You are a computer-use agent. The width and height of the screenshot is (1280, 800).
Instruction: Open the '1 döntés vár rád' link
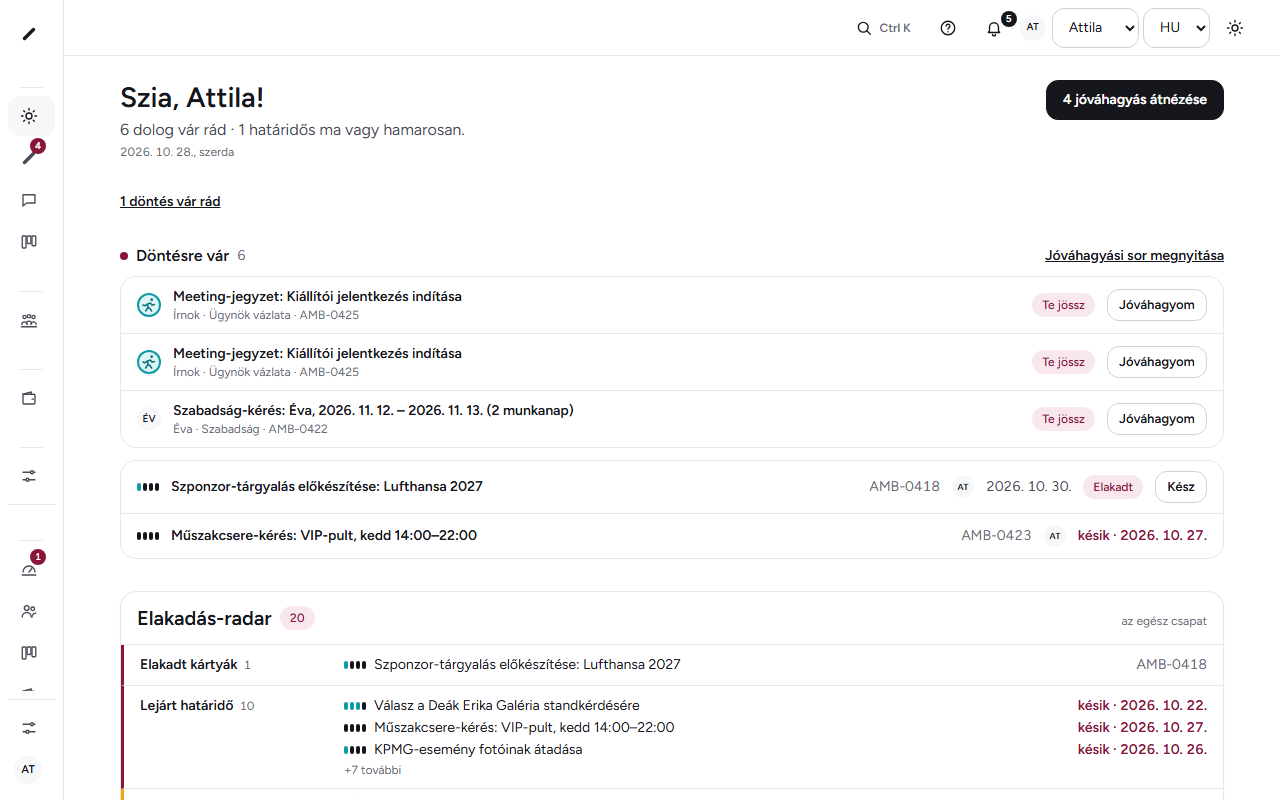(x=170, y=201)
